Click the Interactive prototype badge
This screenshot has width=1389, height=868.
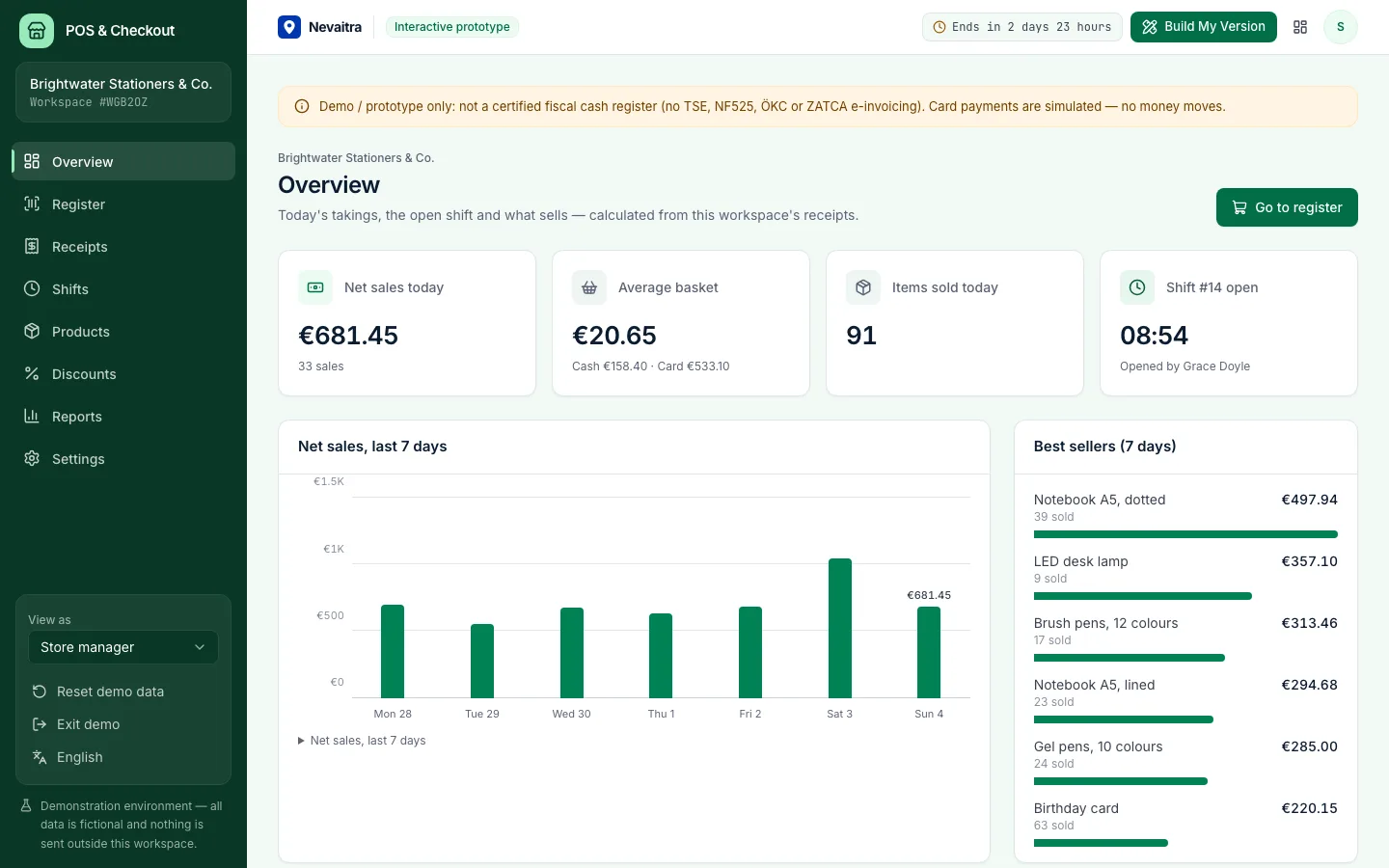(452, 27)
